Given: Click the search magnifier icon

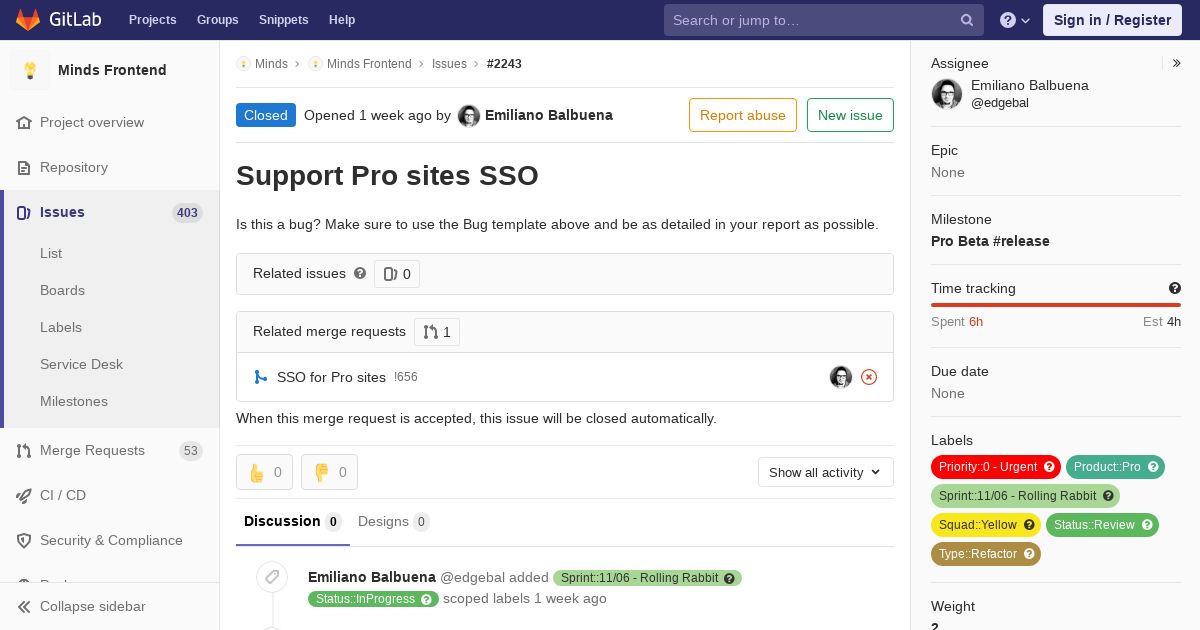Looking at the screenshot, I should 967,20.
